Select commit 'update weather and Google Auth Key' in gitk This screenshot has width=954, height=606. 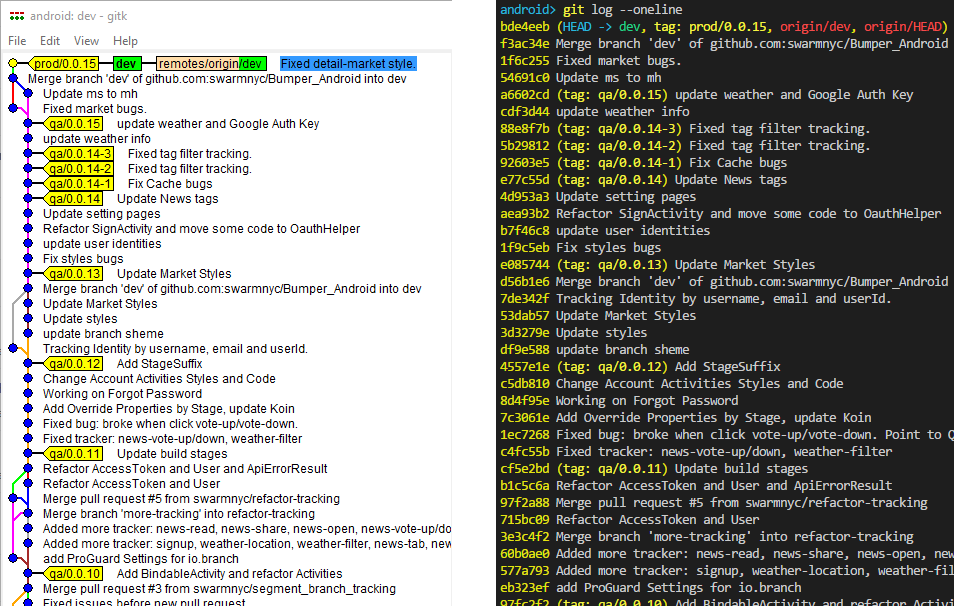pyautogui.click(x=218, y=124)
